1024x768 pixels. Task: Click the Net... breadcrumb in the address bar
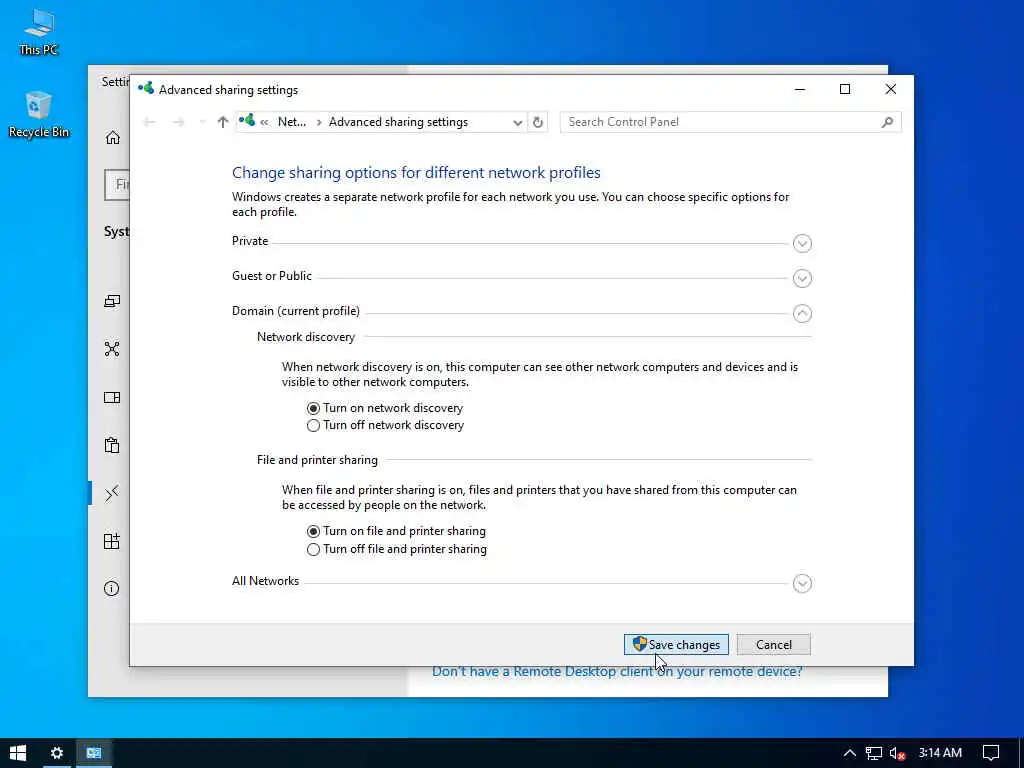point(292,122)
